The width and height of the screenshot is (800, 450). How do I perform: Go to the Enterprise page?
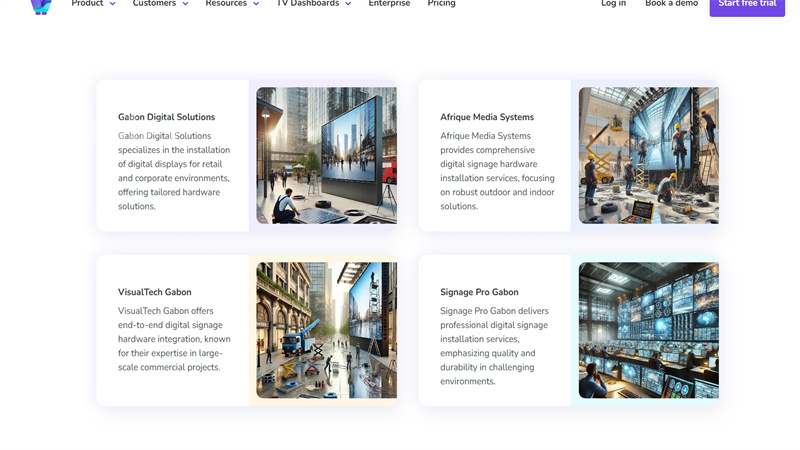tap(389, 4)
